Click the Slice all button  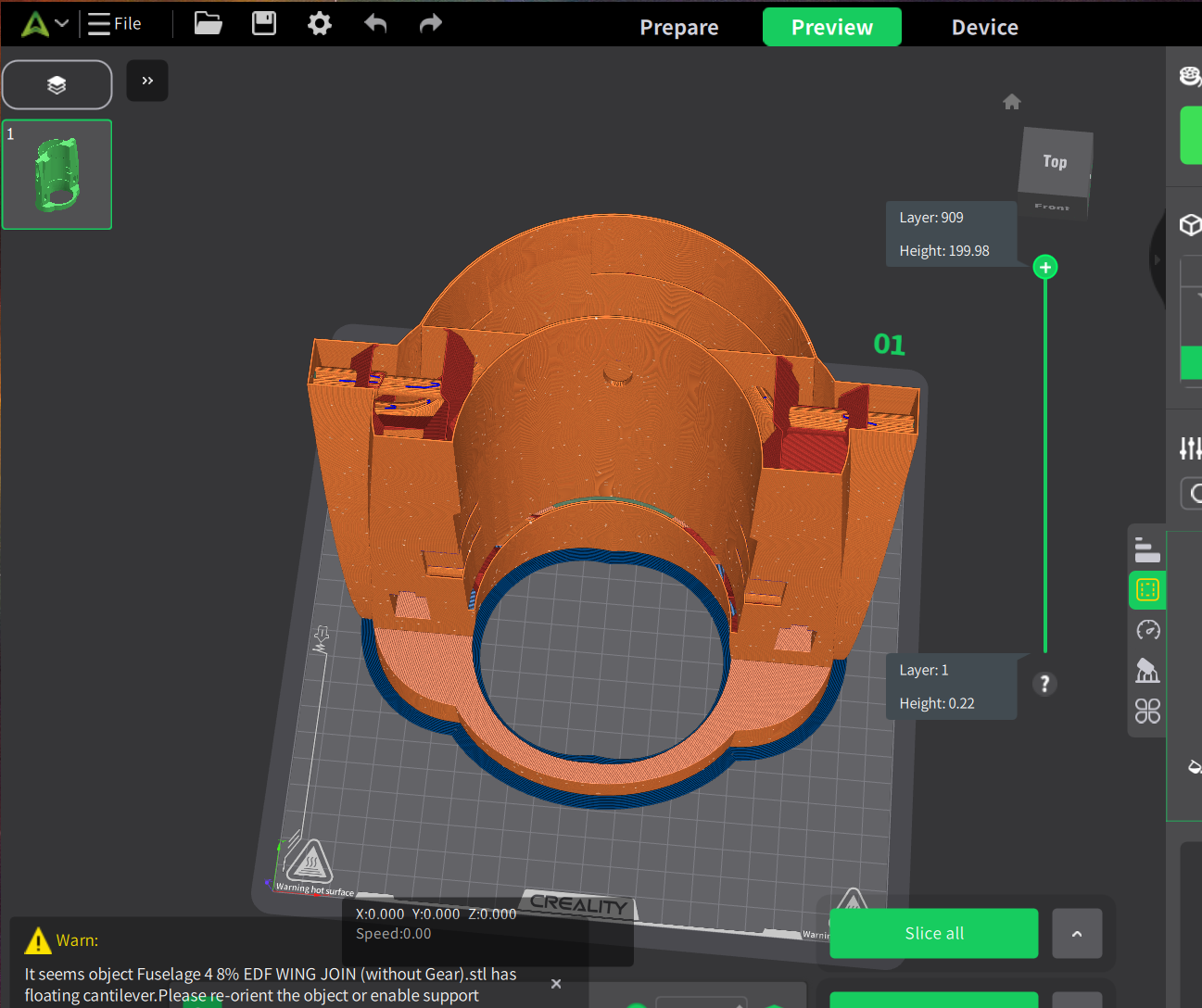[x=934, y=933]
